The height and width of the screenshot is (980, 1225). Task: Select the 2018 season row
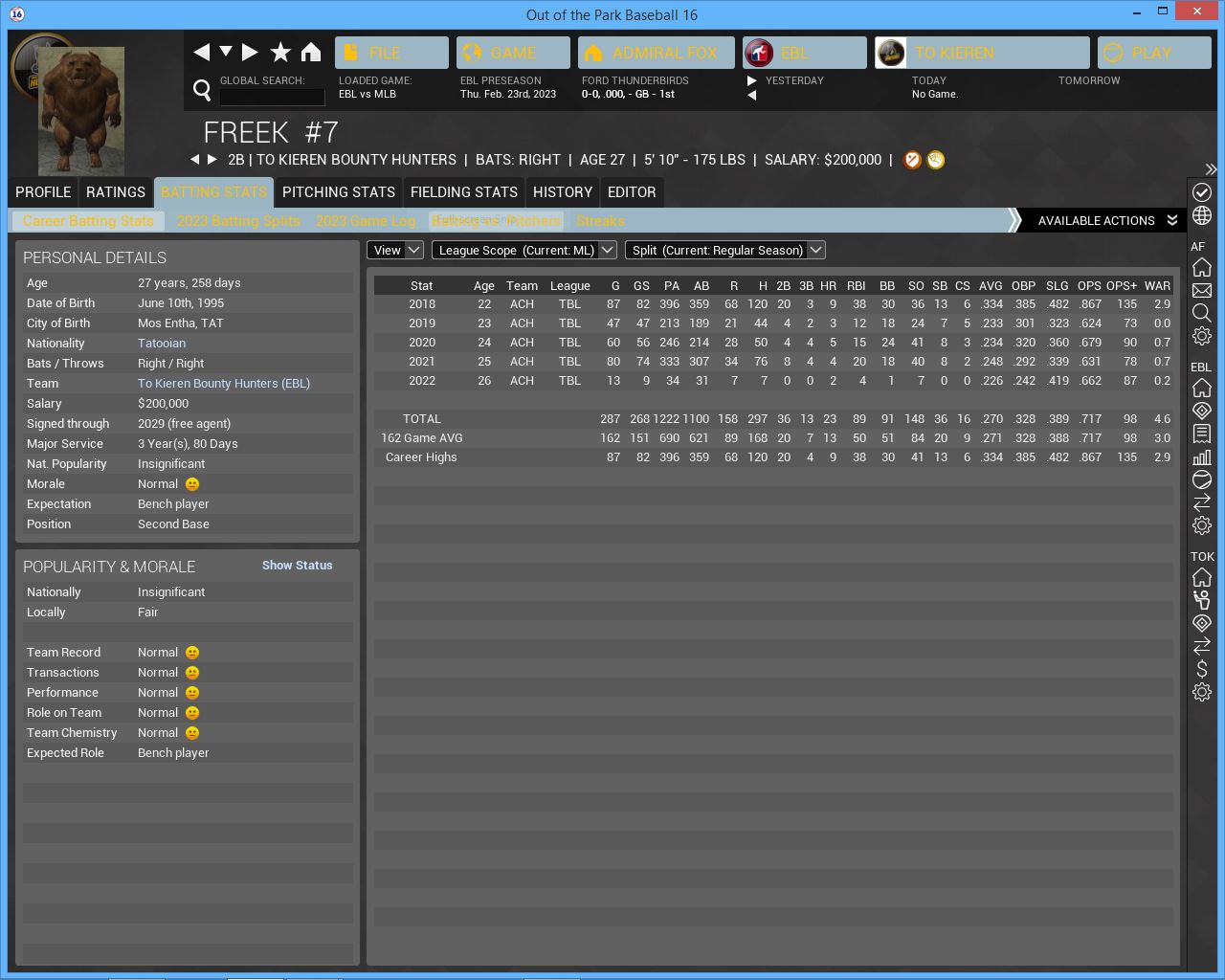click(x=773, y=304)
